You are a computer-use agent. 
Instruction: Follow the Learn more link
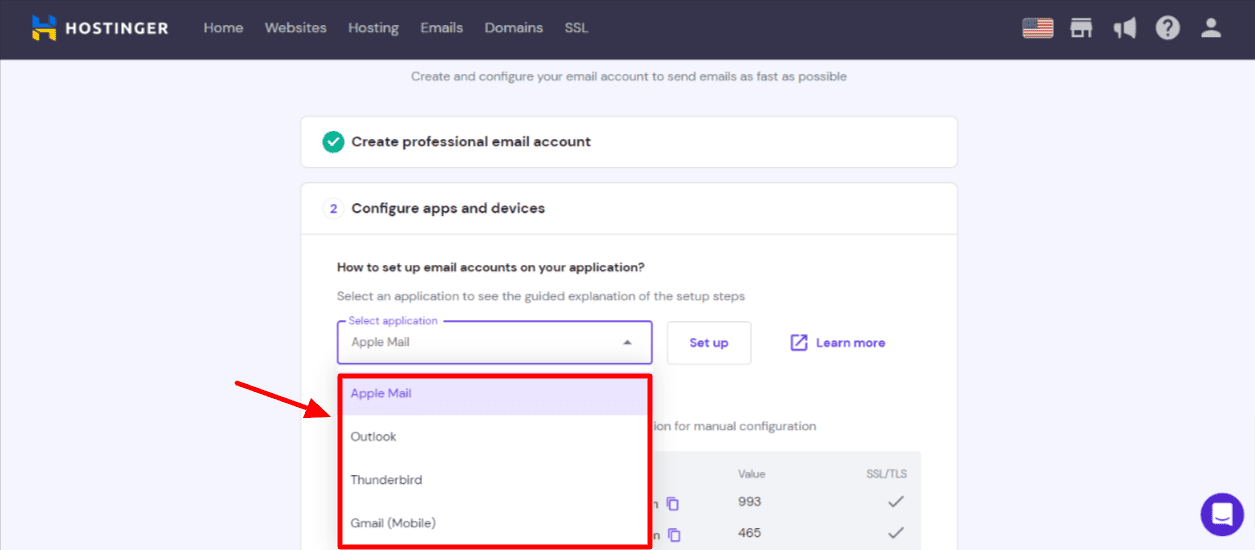tap(838, 343)
